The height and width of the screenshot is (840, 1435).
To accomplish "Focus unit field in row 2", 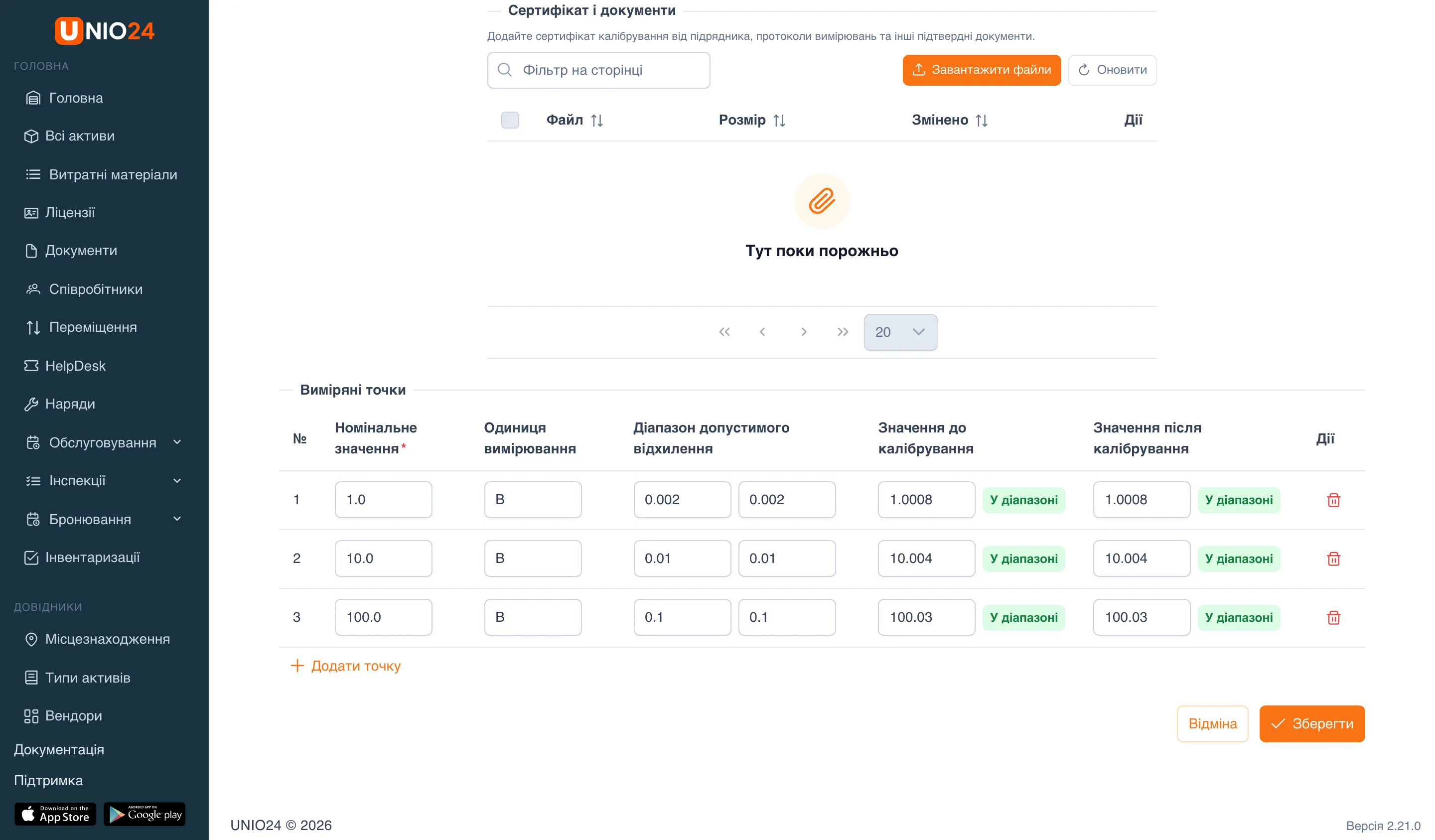I will [533, 559].
